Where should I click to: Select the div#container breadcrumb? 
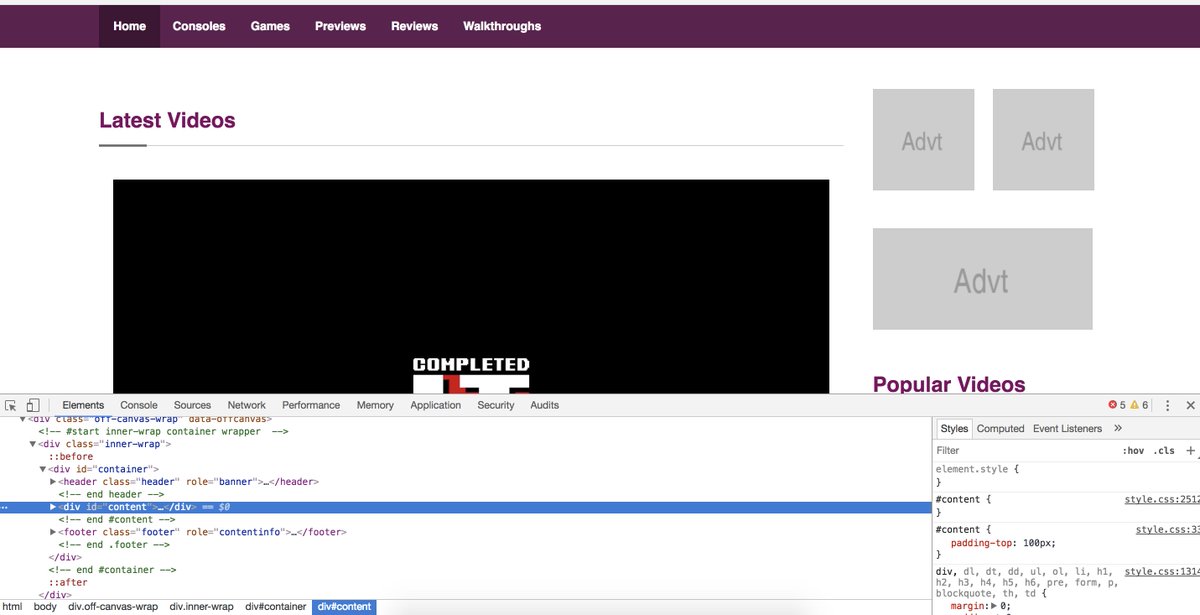pos(274,607)
